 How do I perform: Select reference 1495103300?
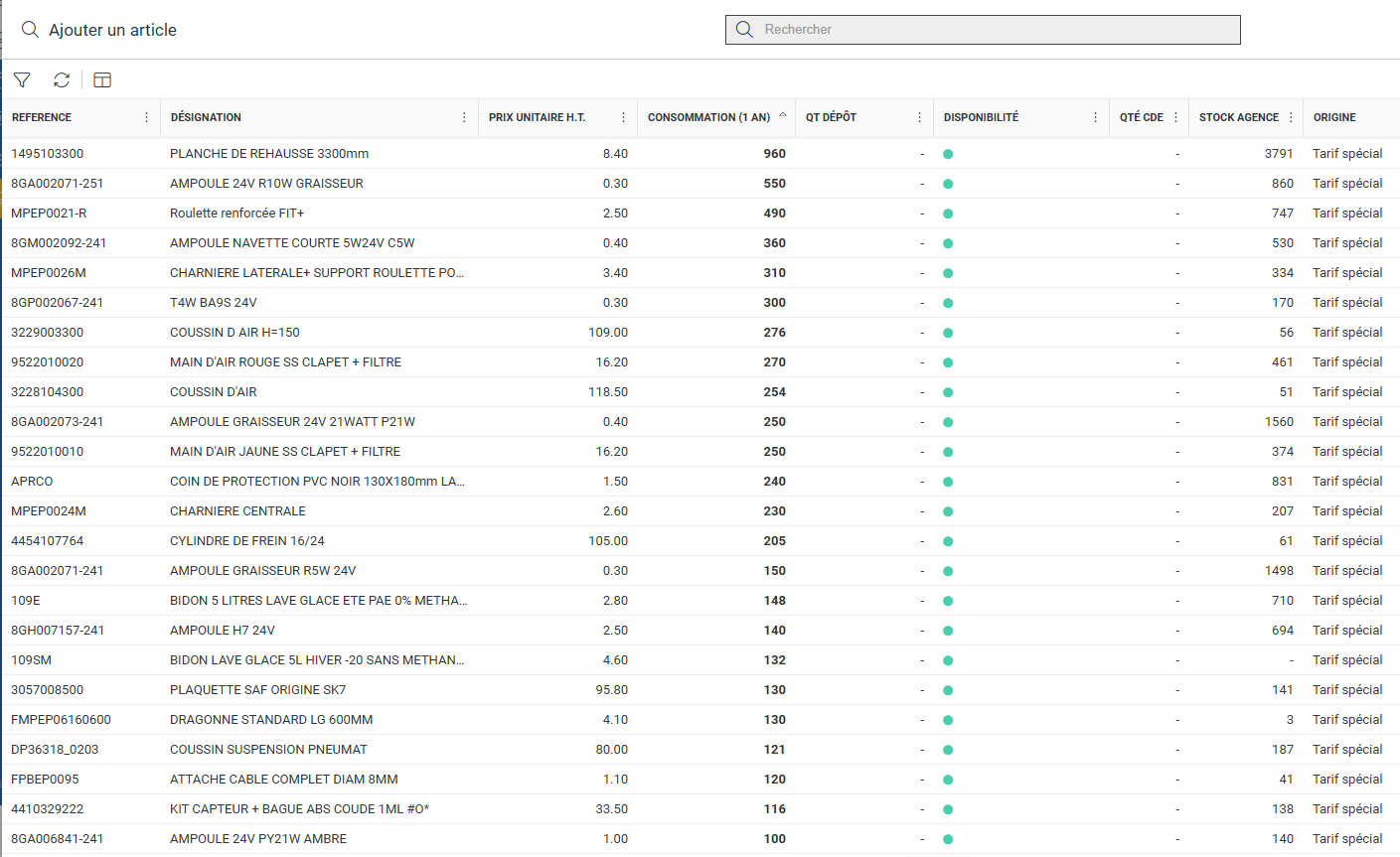pyautogui.click(x=48, y=154)
